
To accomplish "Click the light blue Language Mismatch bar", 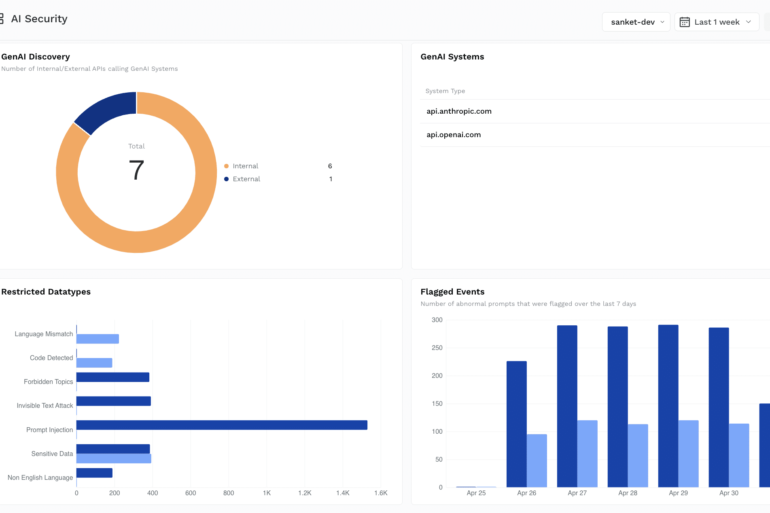I will (97, 339).
